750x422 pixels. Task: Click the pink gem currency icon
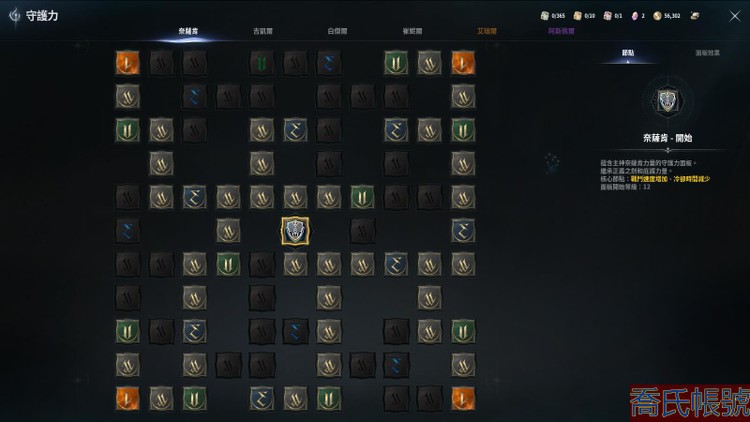point(635,16)
